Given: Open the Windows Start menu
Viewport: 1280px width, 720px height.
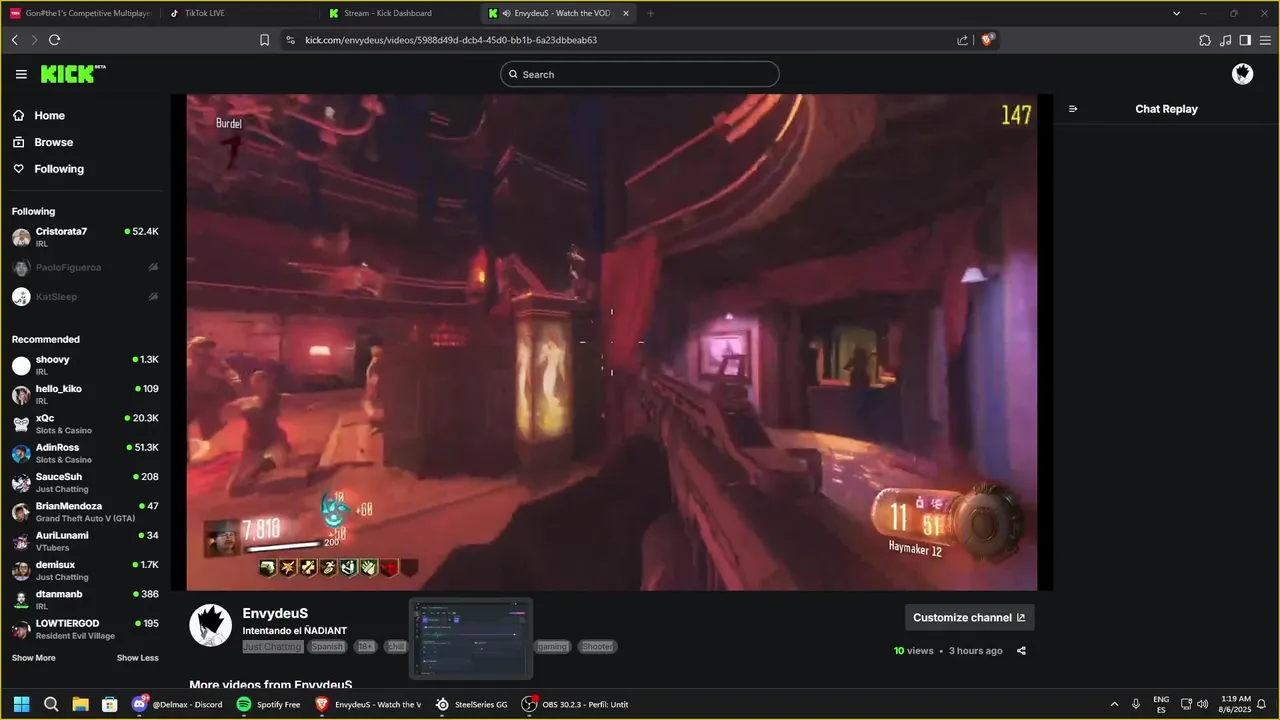Looking at the screenshot, I should click(21, 704).
